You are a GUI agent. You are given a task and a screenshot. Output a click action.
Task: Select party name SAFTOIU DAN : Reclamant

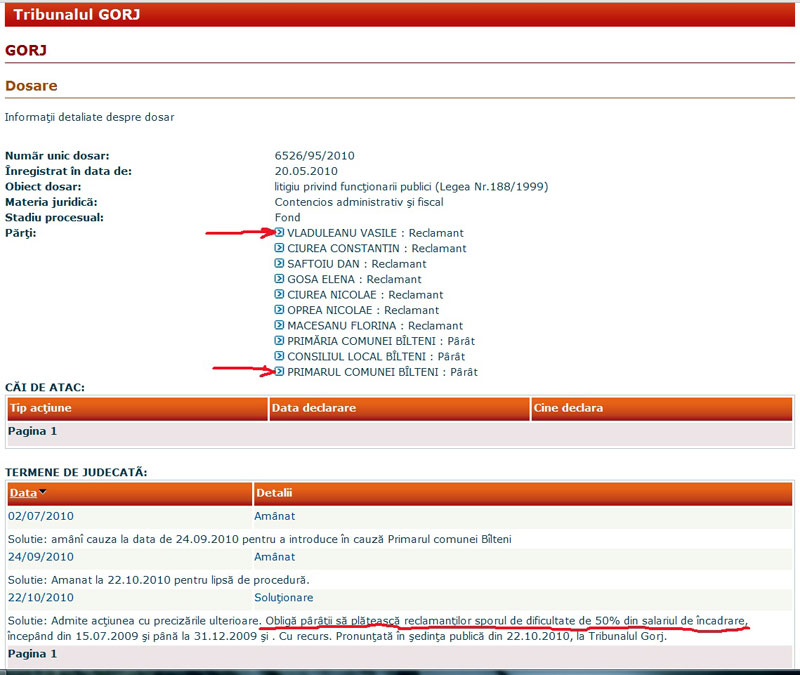tap(357, 264)
